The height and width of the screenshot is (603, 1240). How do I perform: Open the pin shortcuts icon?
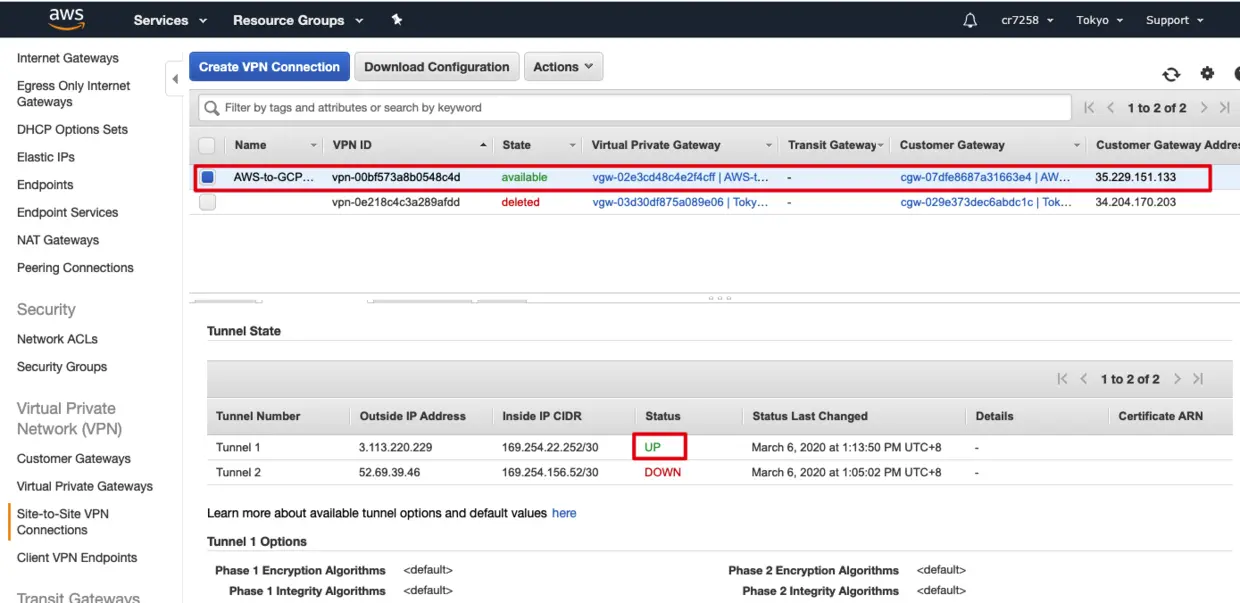[397, 20]
